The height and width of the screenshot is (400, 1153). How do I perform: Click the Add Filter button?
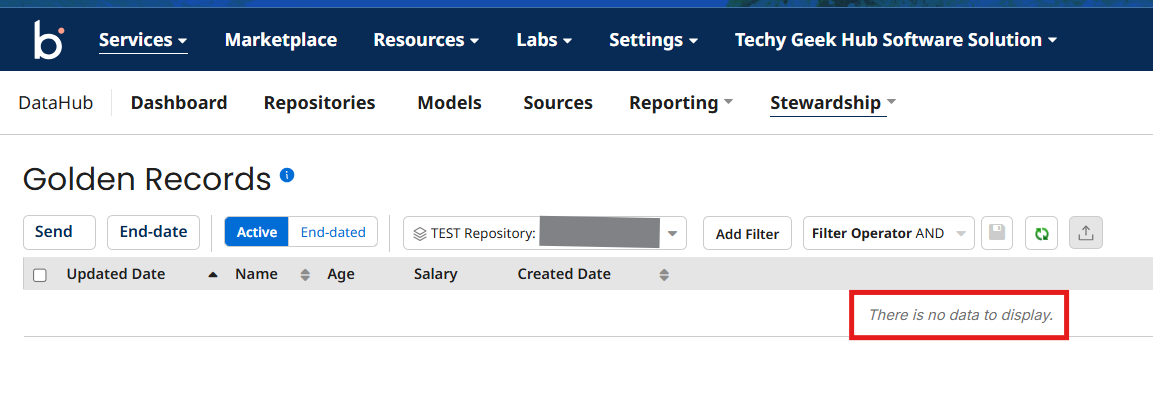747,233
